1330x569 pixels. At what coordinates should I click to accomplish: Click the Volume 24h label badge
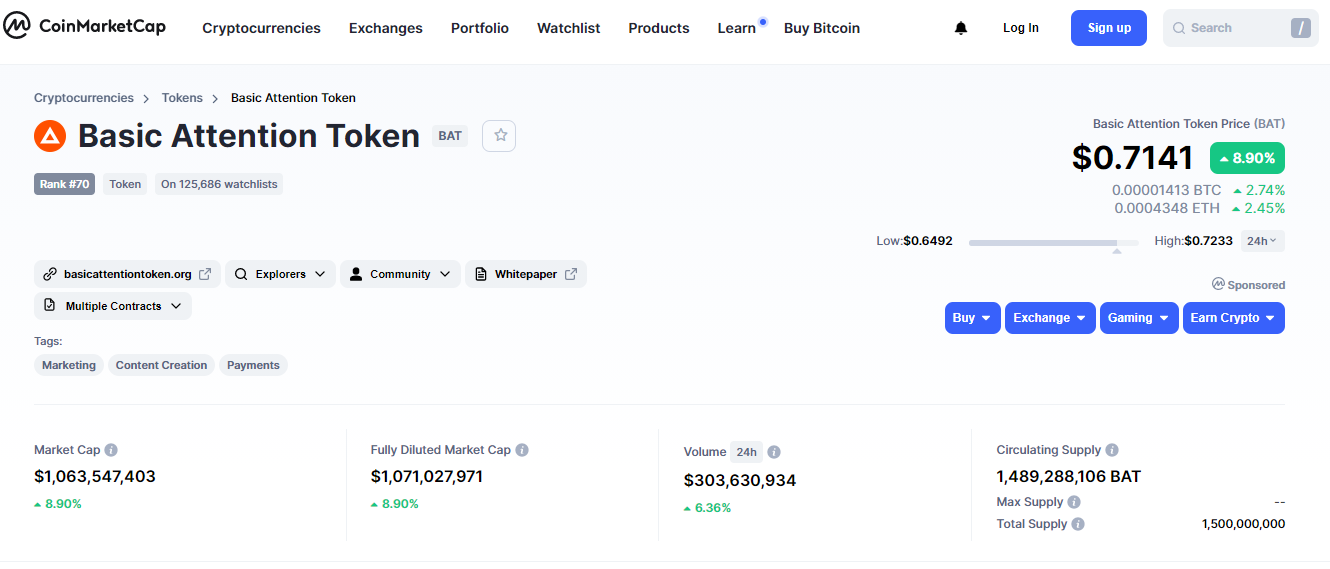[x=746, y=452]
